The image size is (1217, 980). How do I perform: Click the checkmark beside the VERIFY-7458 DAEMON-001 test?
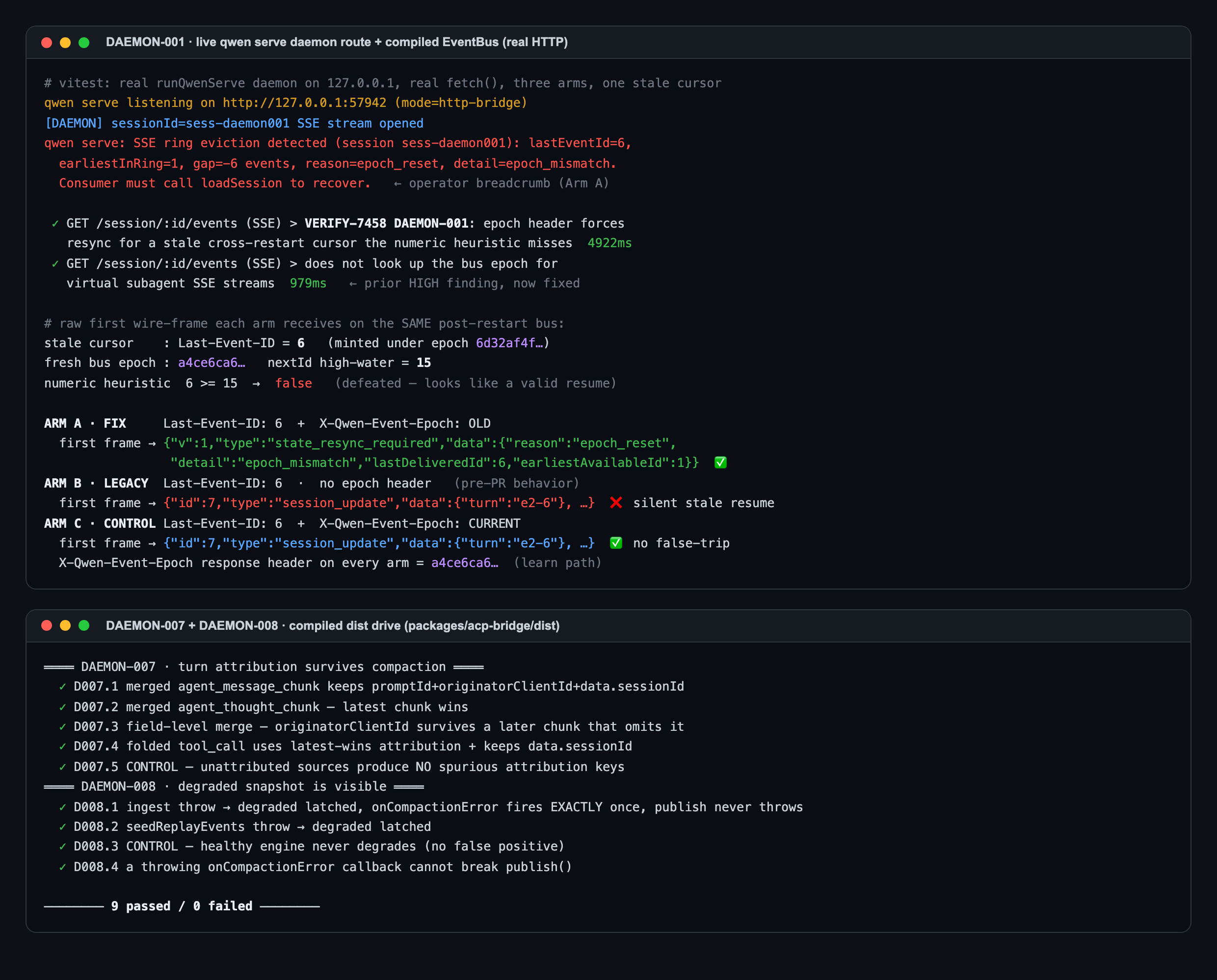pos(55,224)
